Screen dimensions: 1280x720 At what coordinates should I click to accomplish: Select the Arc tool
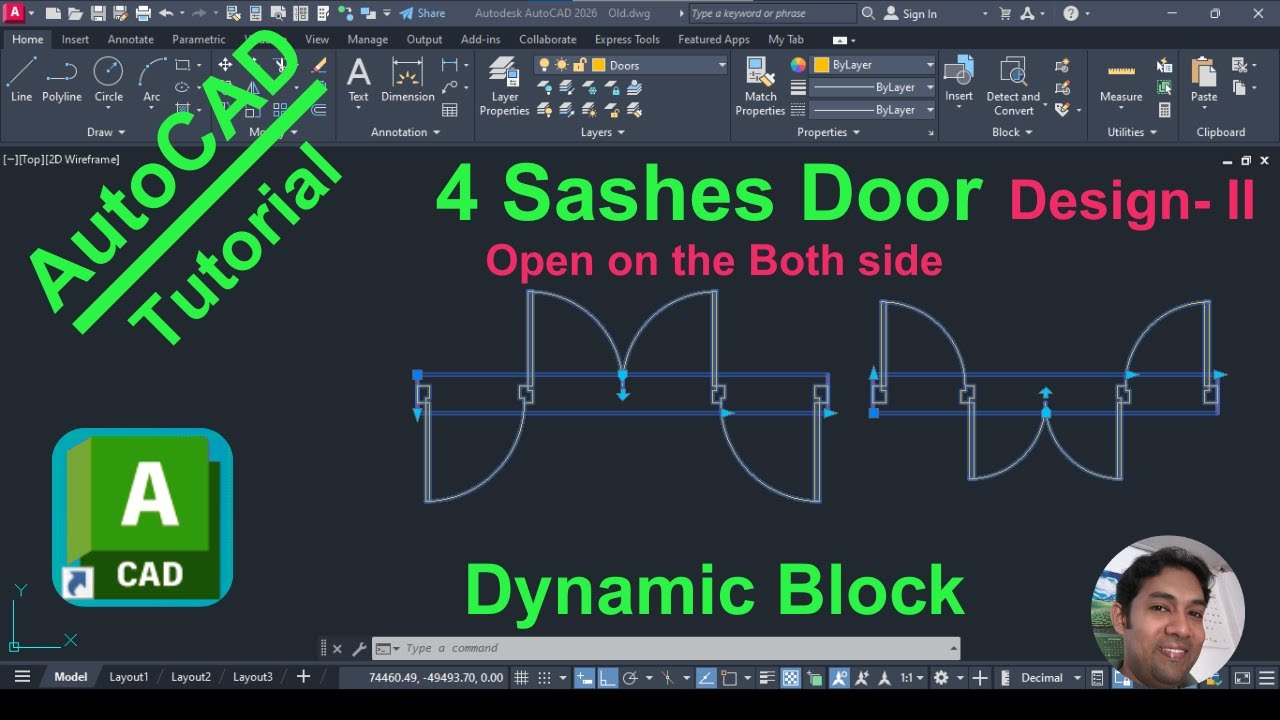point(151,80)
